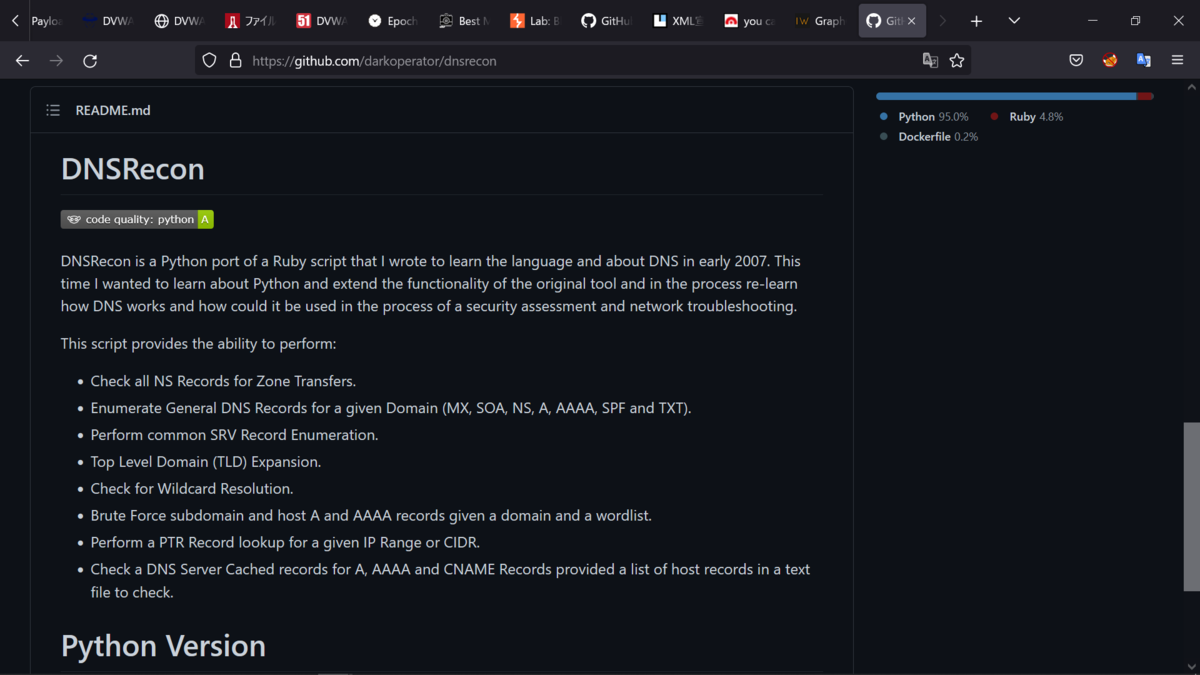Go back to the previous page
The width and height of the screenshot is (1200, 675).
pyautogui.click(x=22, y=61)
